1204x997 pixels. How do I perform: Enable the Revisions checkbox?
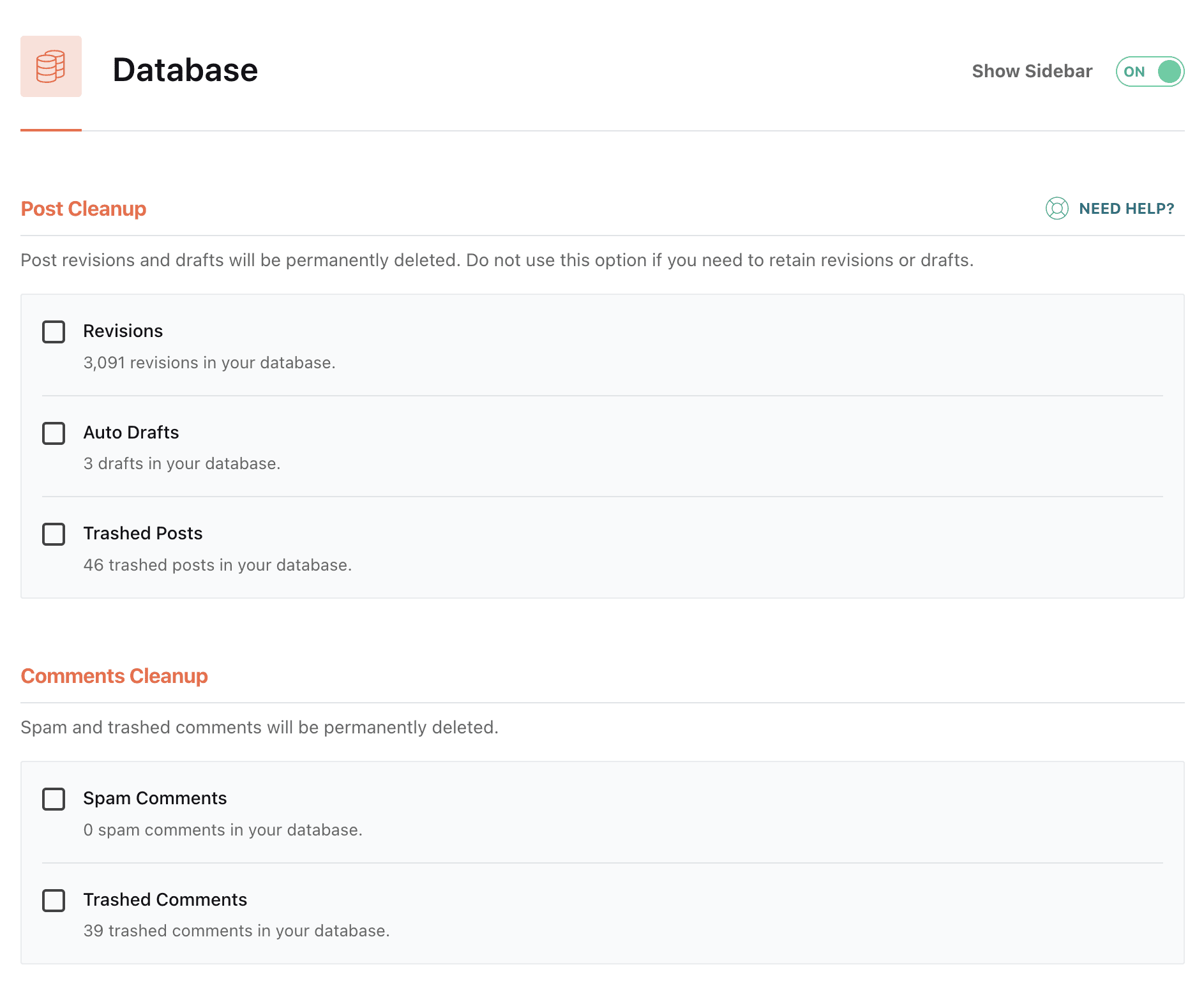54,332
